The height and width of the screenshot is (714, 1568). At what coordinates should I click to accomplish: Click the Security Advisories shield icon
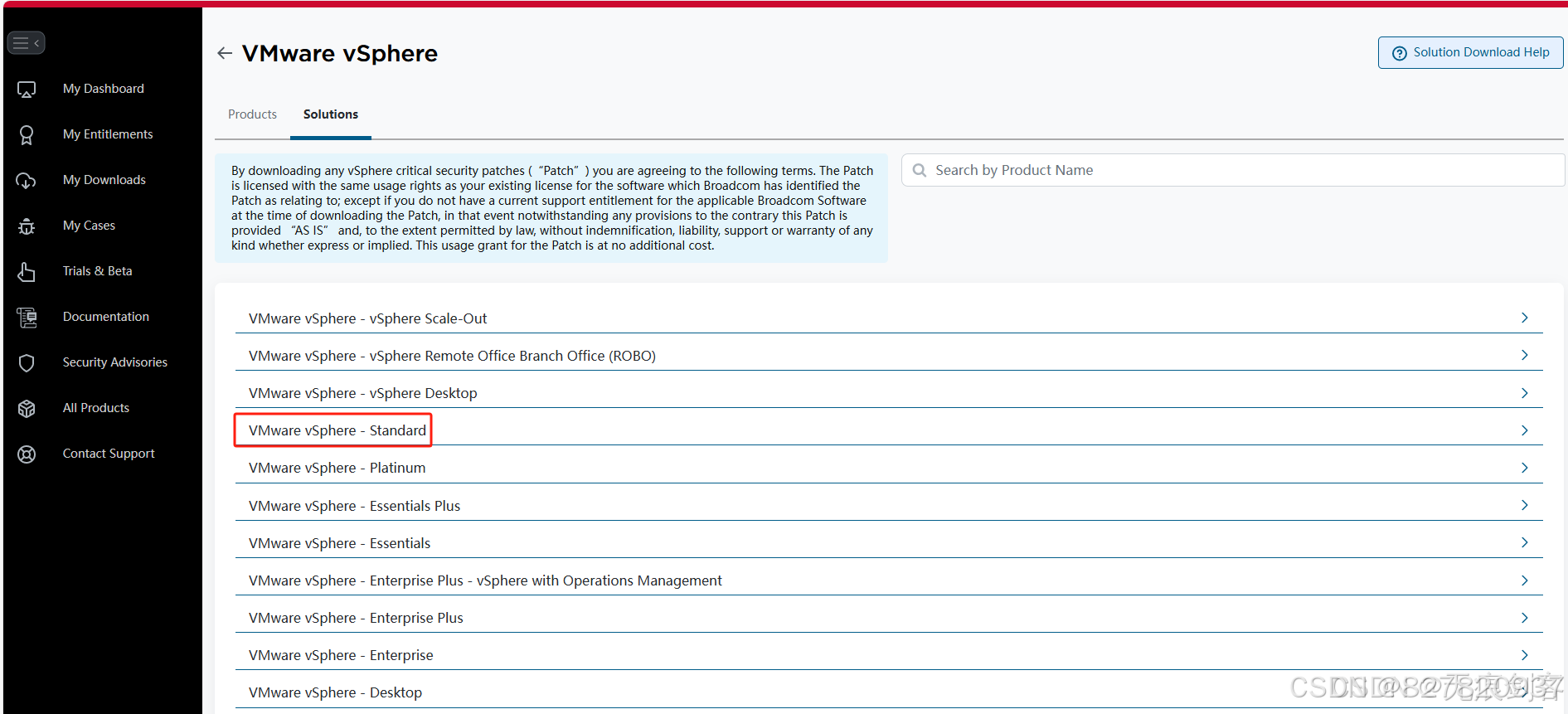point(27,362)
